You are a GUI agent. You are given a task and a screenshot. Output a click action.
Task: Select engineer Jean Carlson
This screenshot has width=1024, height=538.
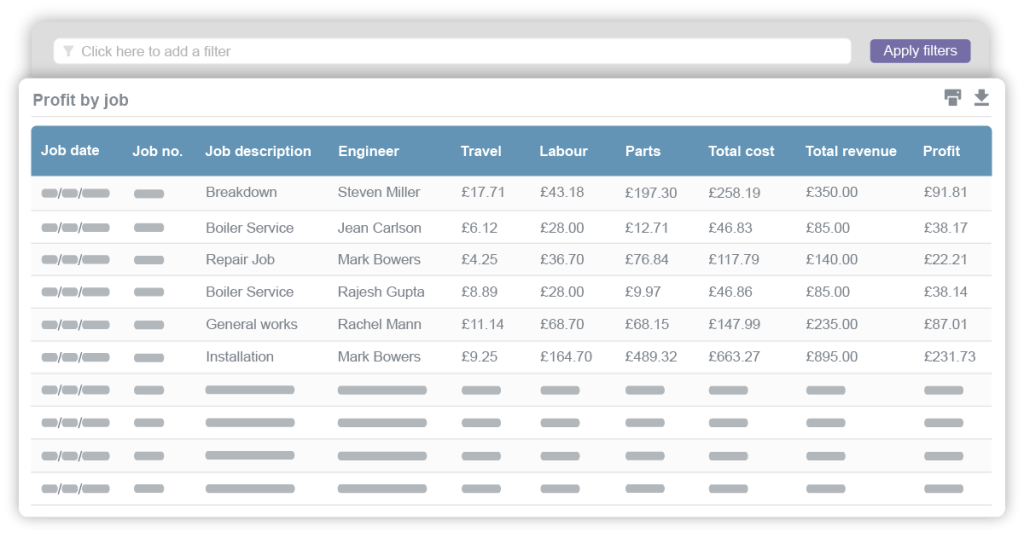pyautogui.click(x=379, y=228)
